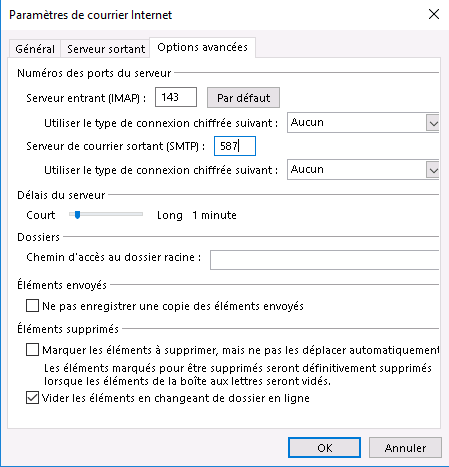449x467 pixels.
Task: Expand the IMAP encrypted connection type dropdown
Action: click(363, 123)
